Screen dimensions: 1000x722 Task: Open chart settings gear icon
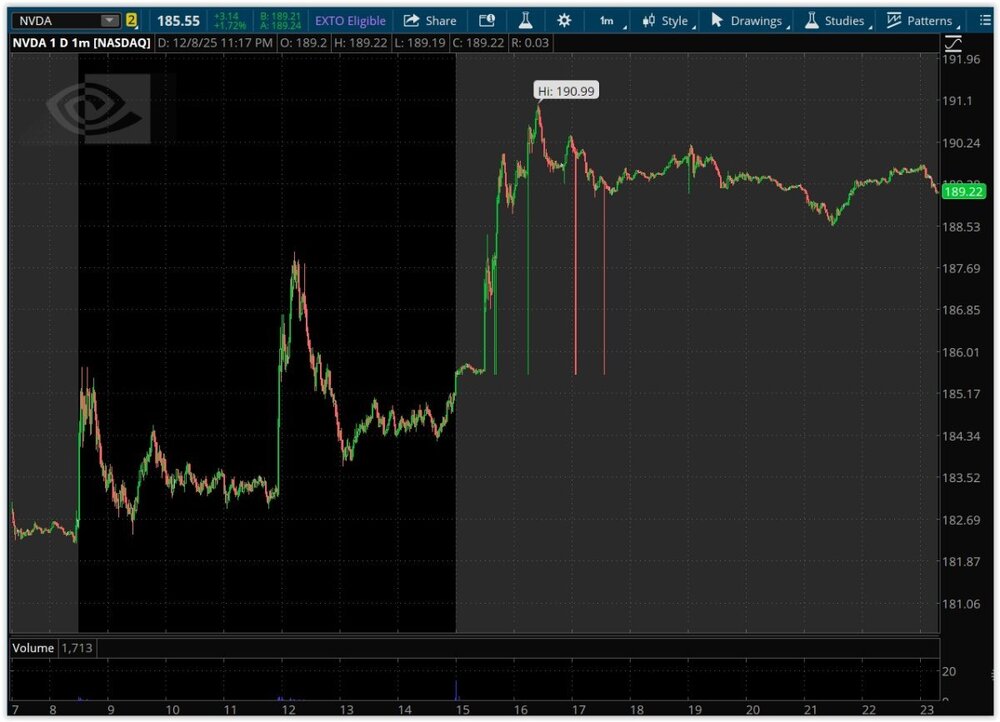click(564, 20)
